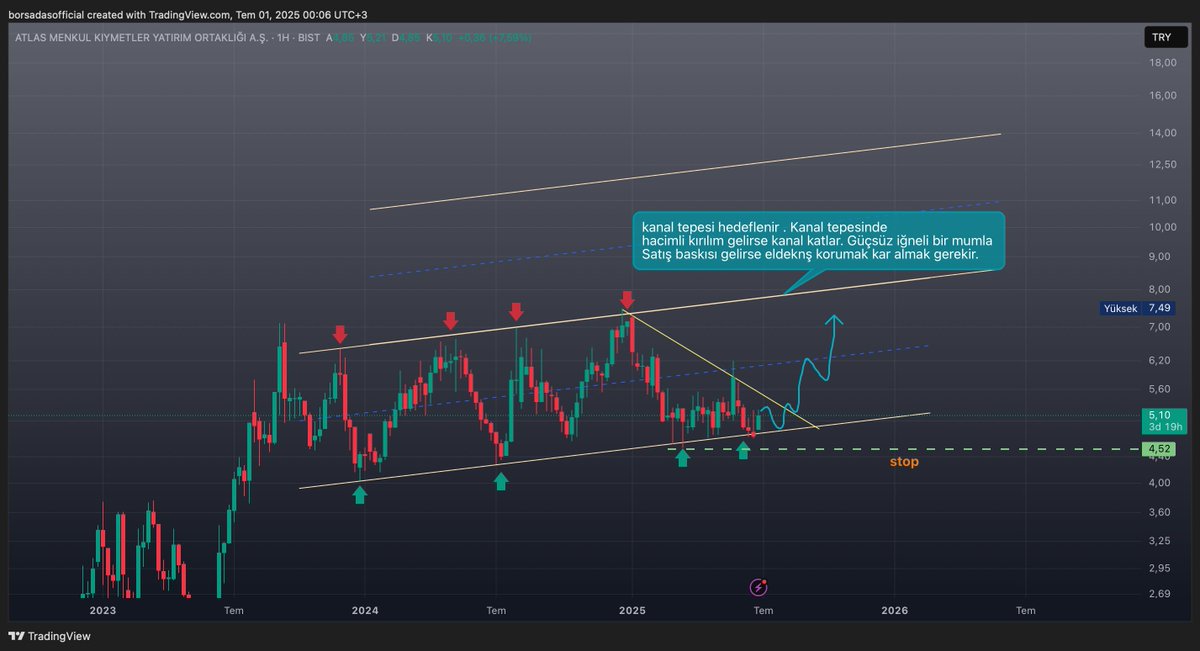Click the 2026 label on the time axis

895,610
